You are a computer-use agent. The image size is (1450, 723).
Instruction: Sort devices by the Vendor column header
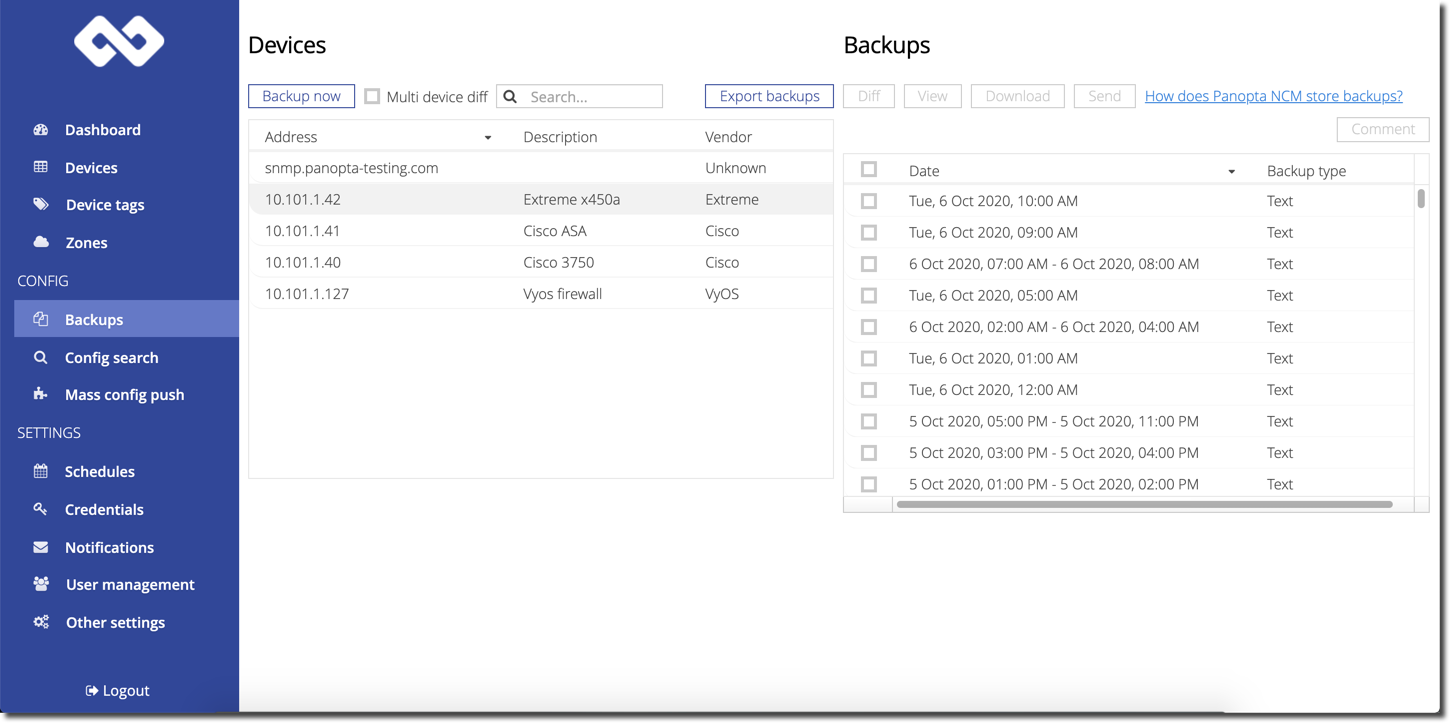pyautogui.click(x=728, y=137)
